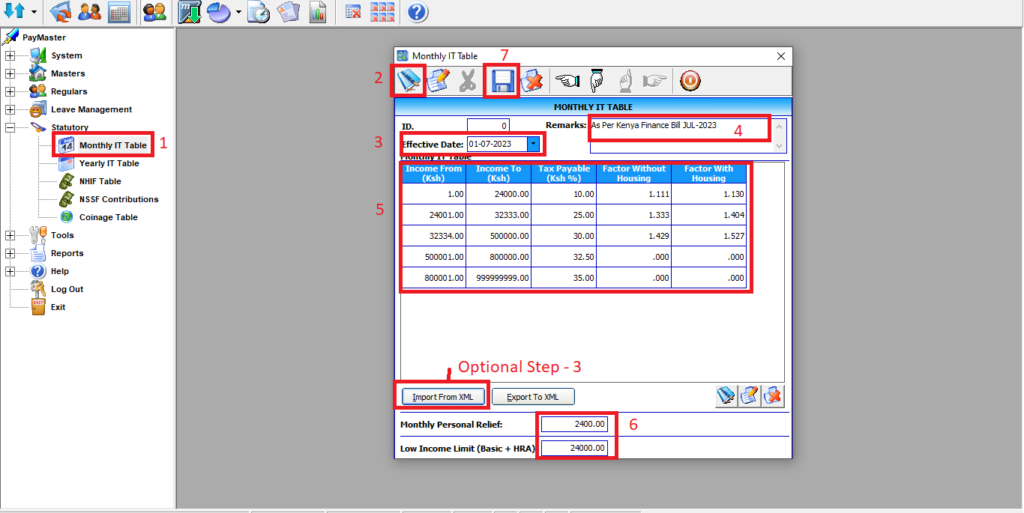
Task: Click the delete row icon below the table
Action: (x=773, y=396)
